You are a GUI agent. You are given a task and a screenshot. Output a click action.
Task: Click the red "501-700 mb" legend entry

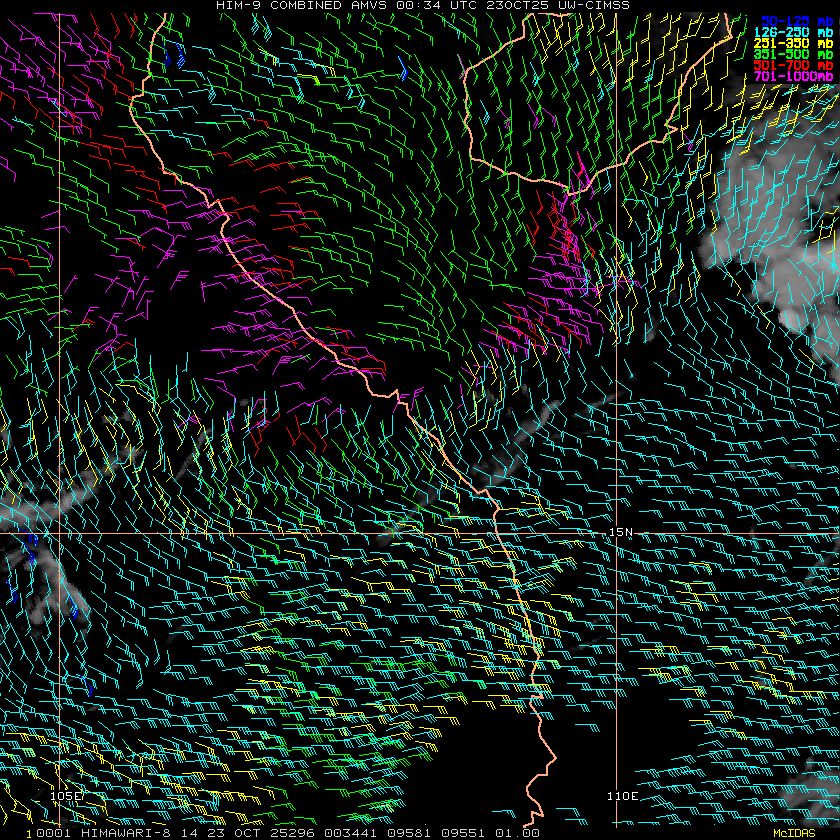coord(793,65)
